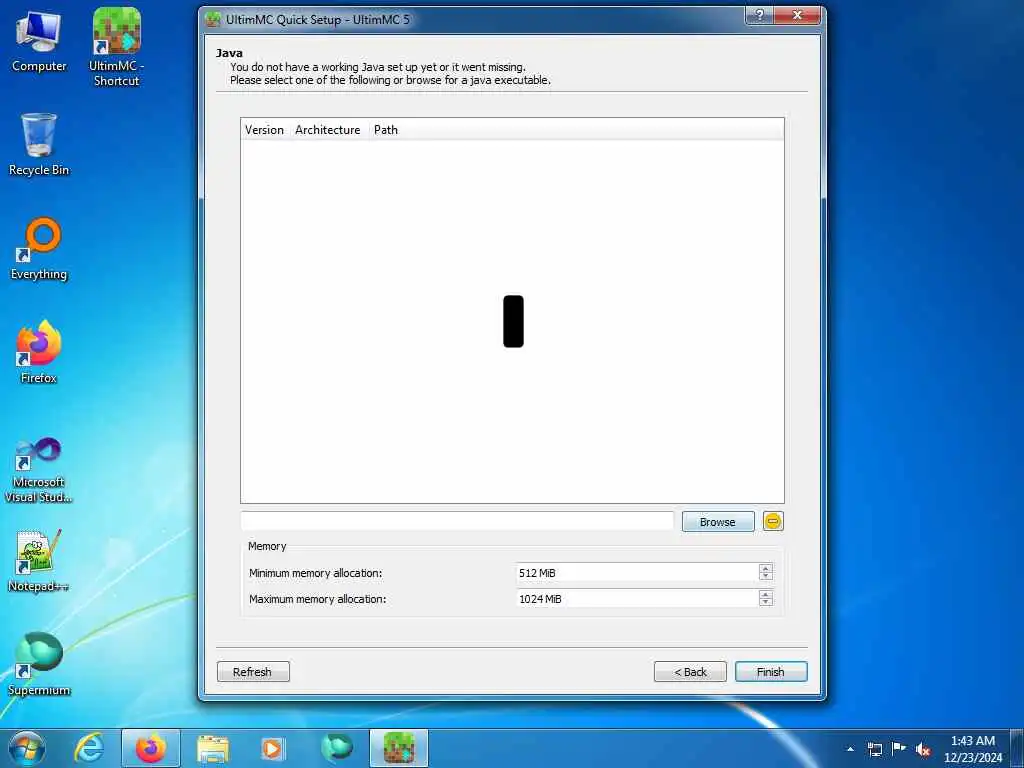Image resolution: width=1024 pixels, height=768 pixels.
Task: Click the Java path input field
Action: [x=457, y=521]
